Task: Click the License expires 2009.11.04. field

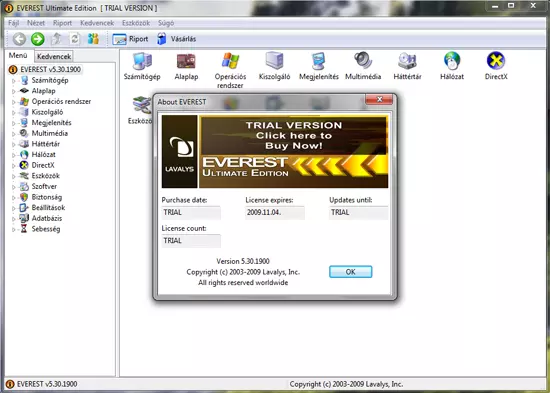Action: click(275, 213)
